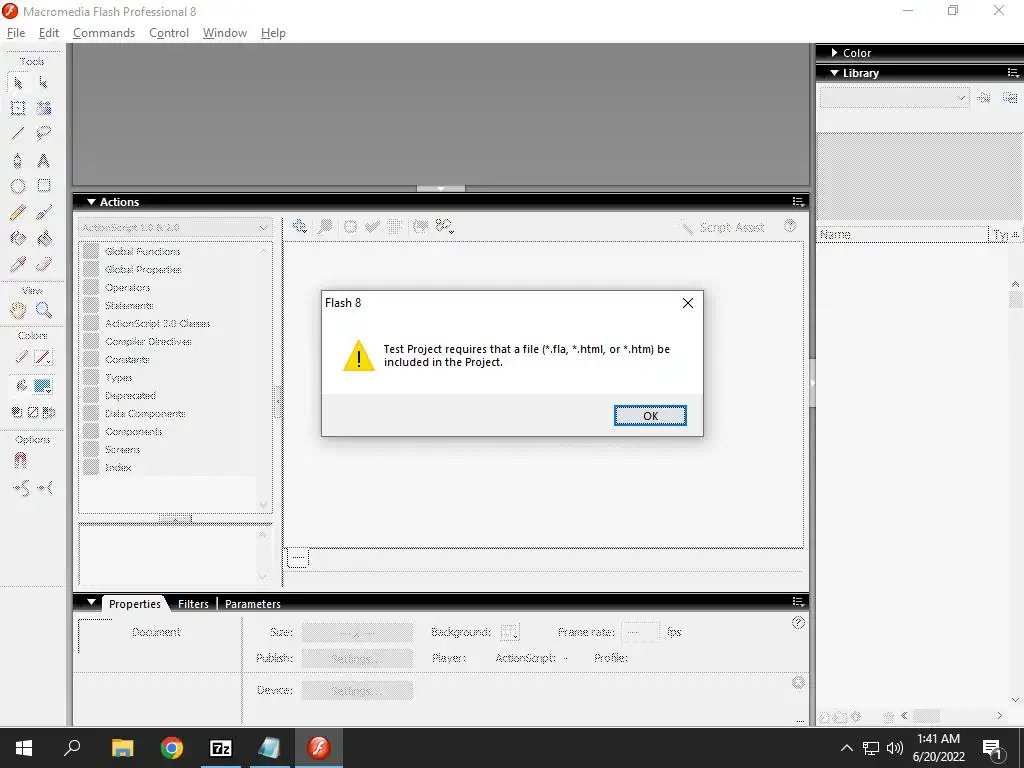Select the Line tool
The width and height of the screenshot is (1024, 768).
pyautogui.click(x=18, y=134)
